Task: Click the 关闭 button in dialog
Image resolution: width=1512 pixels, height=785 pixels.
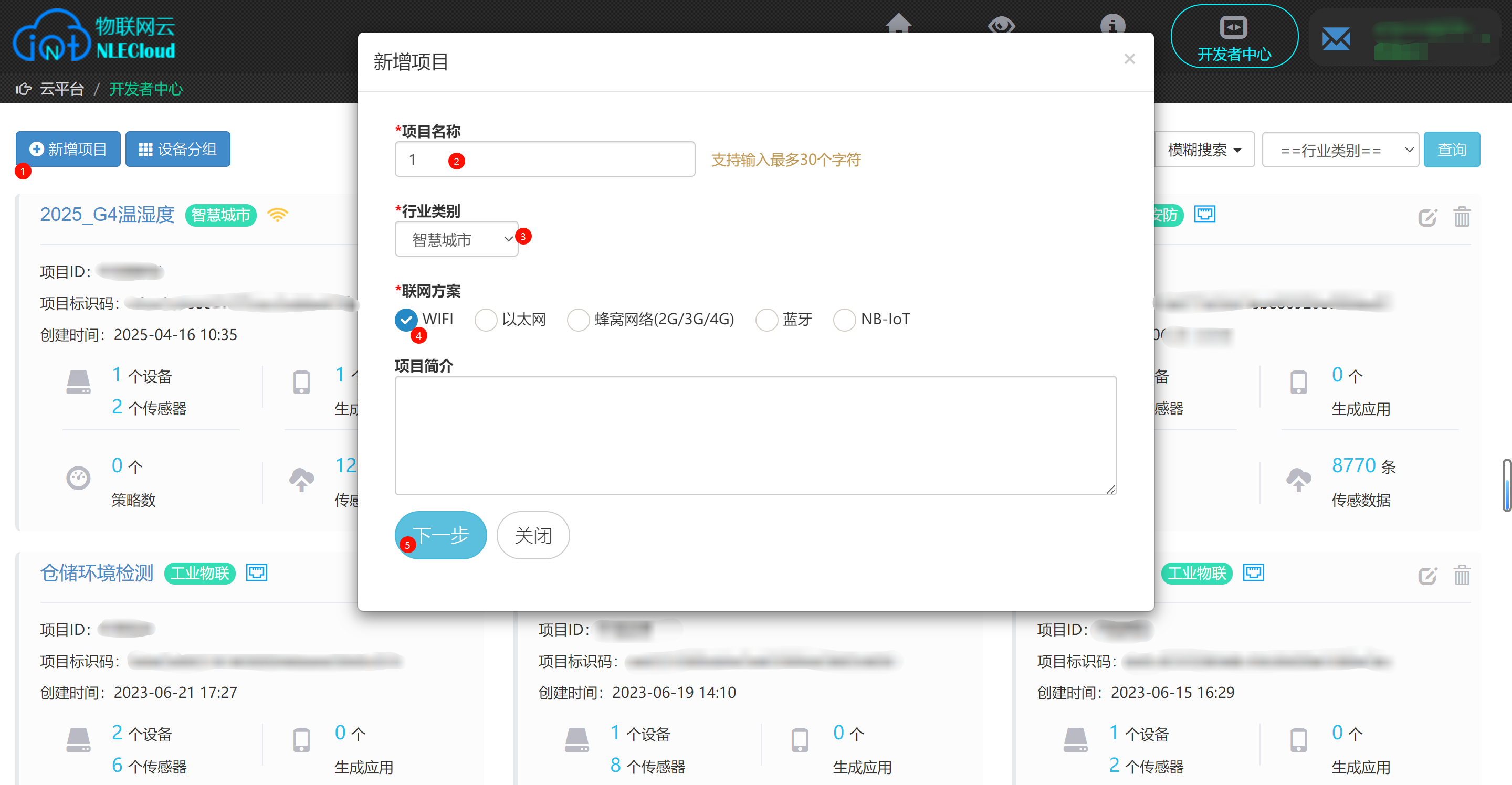Action: click(x=532, y=535)
